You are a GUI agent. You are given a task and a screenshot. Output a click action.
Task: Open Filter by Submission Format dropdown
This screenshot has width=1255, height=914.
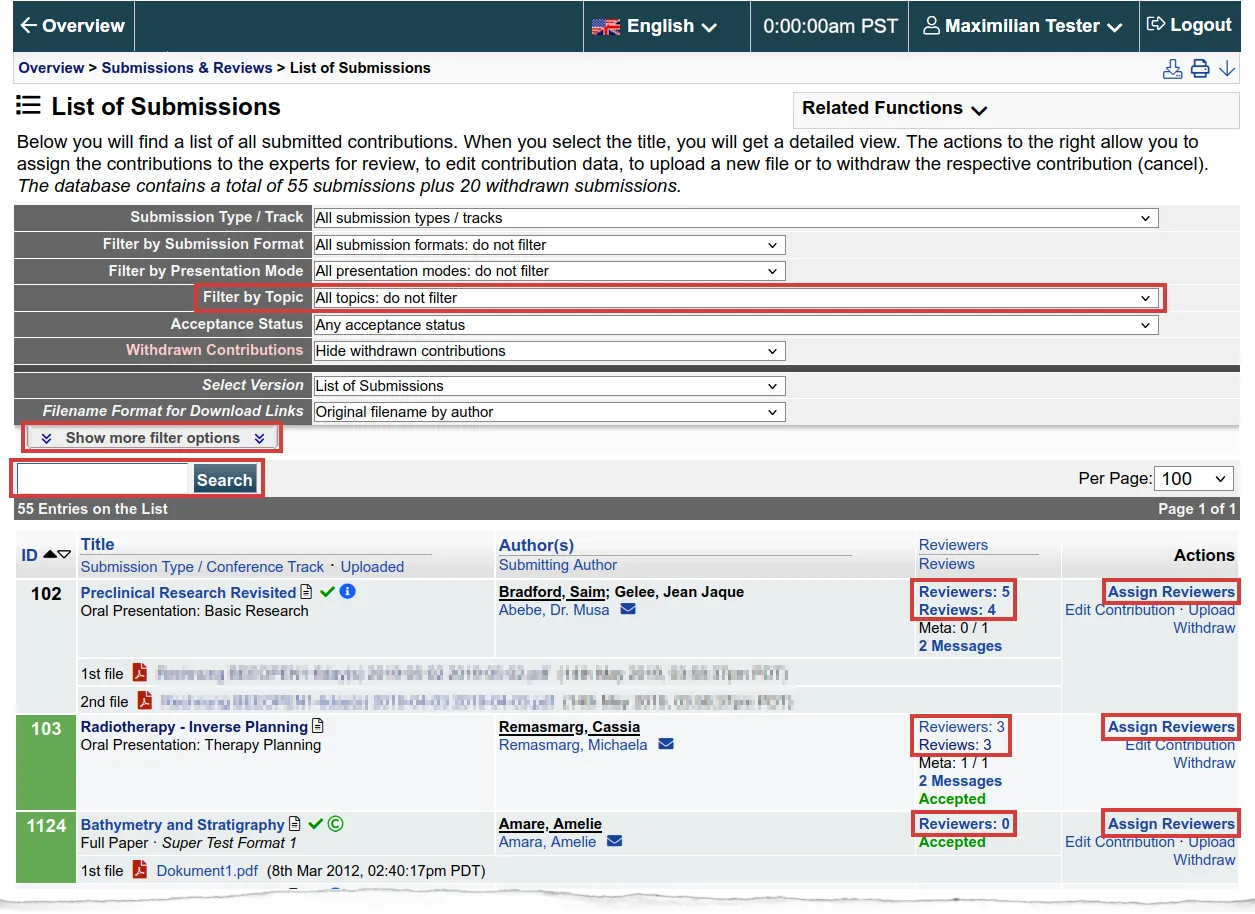[x=549, y=245]
